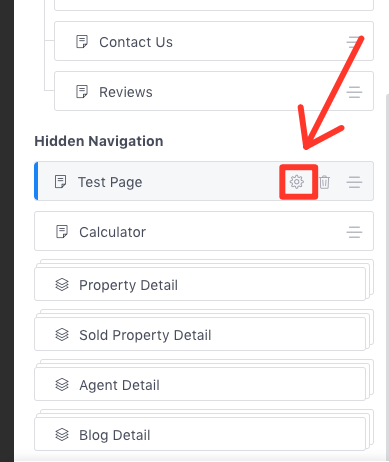389x462 pixels.
Task: Open the Sold Property Detail template
Action: tap(200, 334)
